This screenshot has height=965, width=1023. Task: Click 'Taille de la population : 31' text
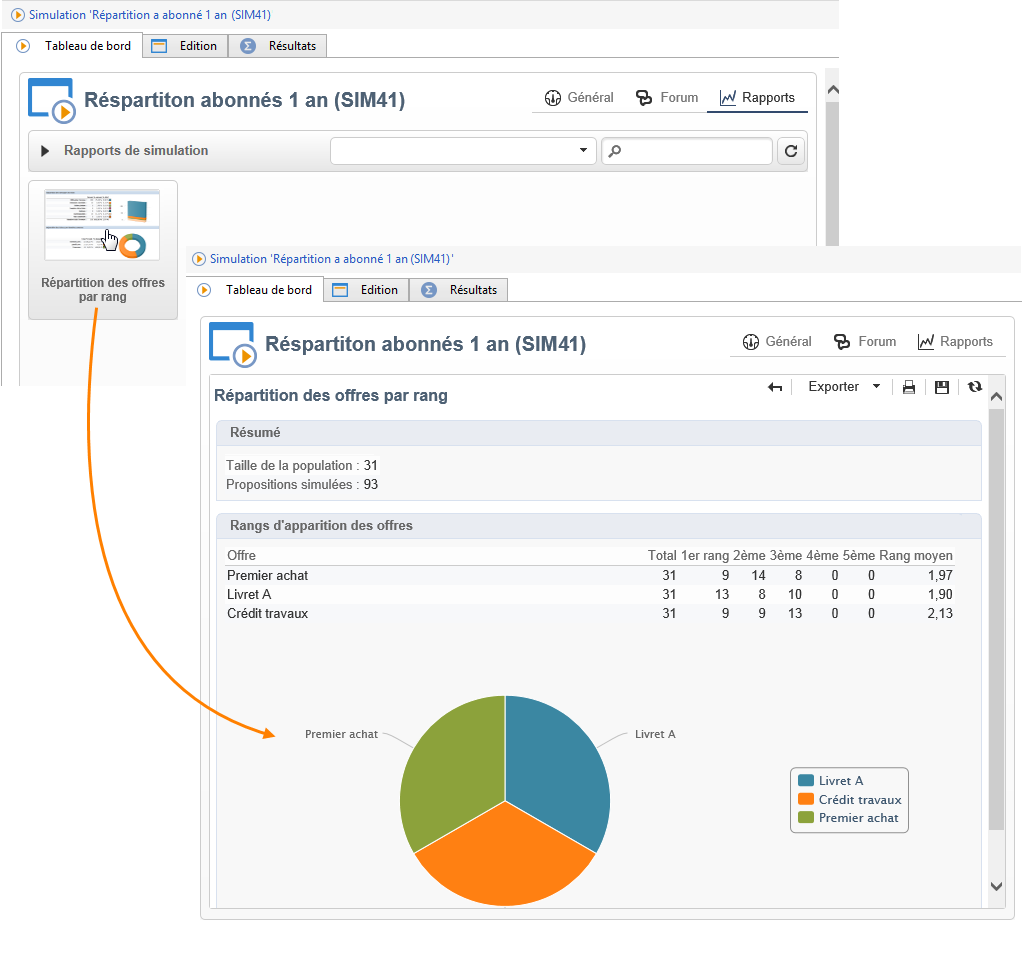point(301,465)
